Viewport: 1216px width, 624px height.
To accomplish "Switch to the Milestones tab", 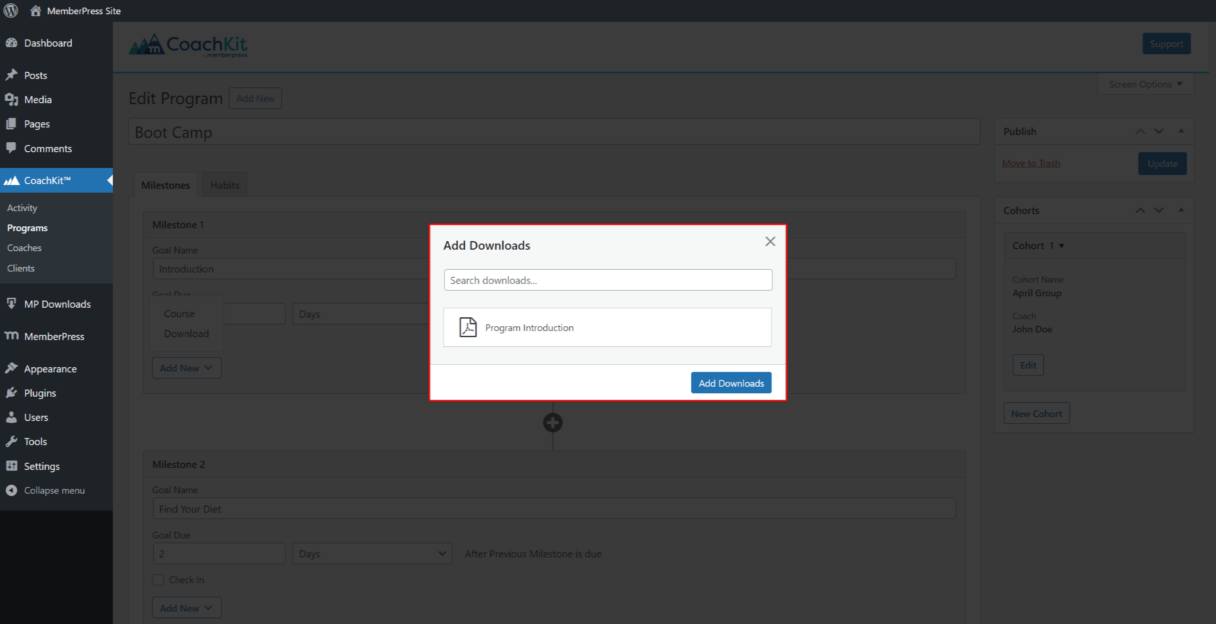I will pyautogui.click(x=166, y=185).
